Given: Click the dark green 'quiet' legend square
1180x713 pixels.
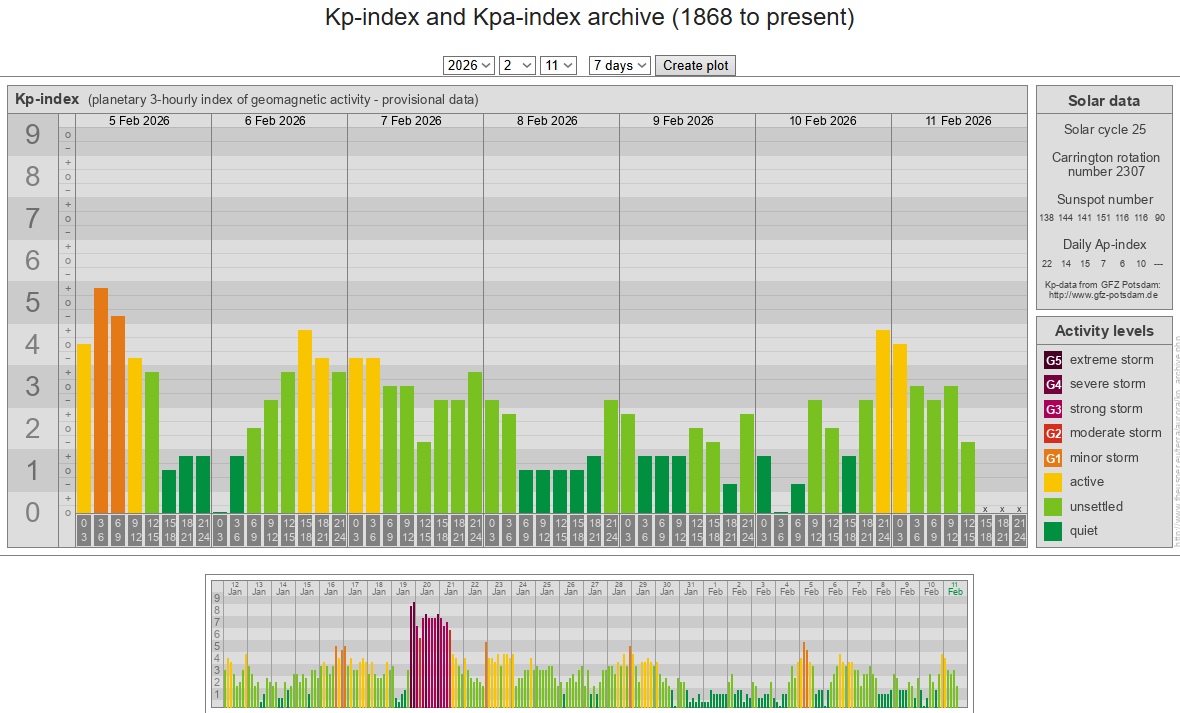Looking at the screenshot, I should [x=1053, y=531].
